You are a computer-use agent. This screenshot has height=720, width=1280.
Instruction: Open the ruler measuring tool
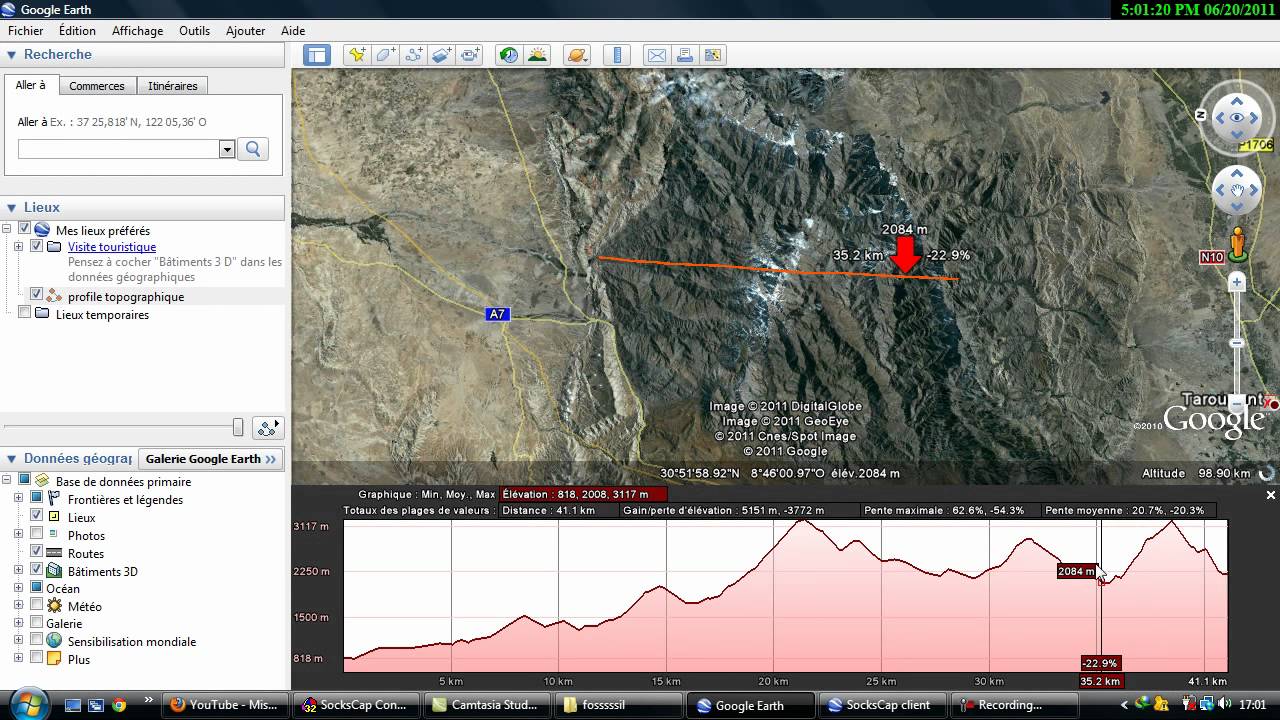point(617,55)
